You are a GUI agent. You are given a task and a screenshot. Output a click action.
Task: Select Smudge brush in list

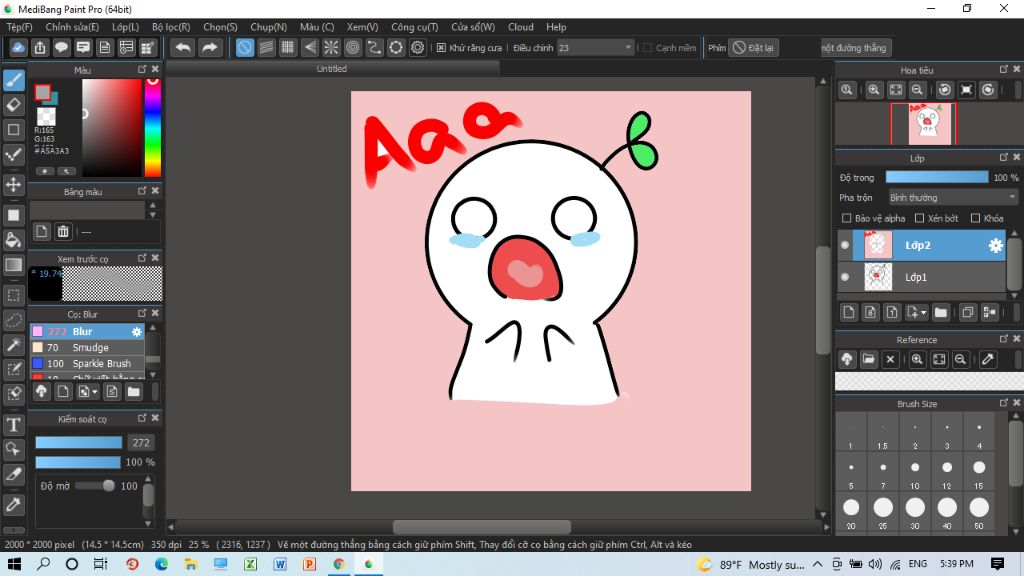click(x=87, y=347)
